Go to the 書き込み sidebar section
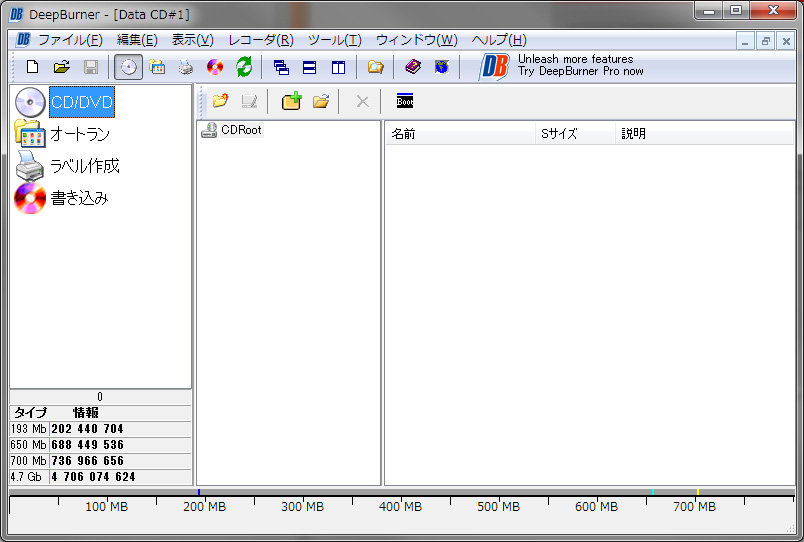 [79, 197]
